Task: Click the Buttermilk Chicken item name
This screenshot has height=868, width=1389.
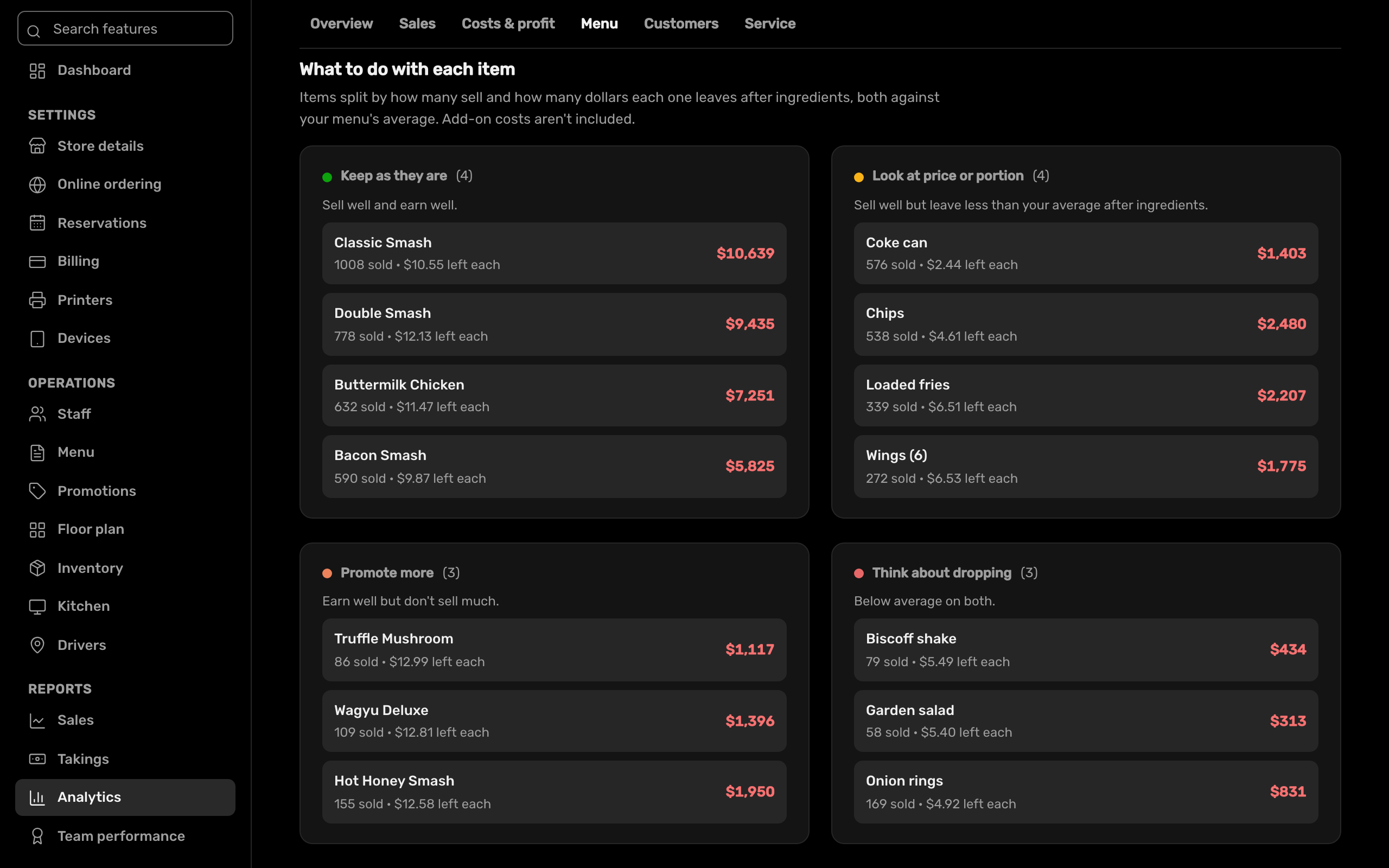Action: [399, 385]
